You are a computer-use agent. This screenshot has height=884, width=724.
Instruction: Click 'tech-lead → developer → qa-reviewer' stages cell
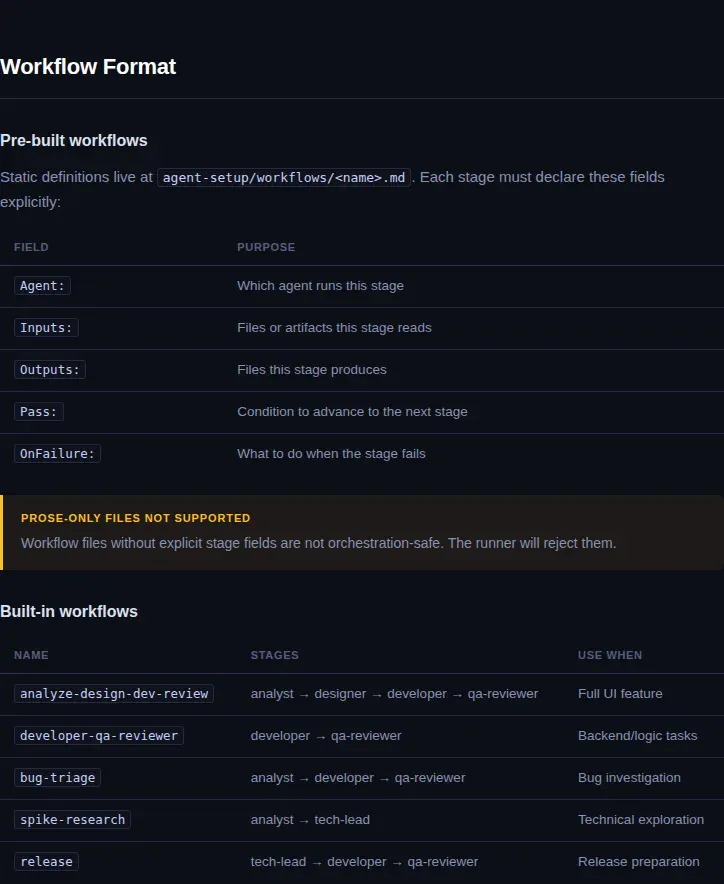tap(364, 862)
